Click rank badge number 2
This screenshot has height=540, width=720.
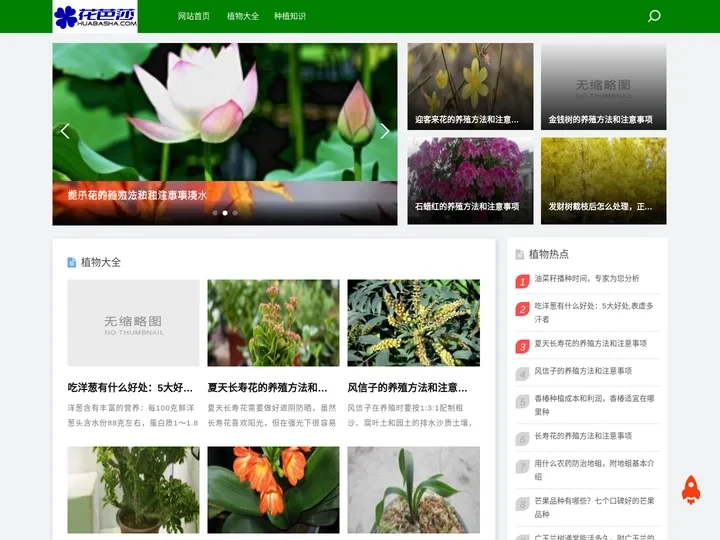click(522, 309)
